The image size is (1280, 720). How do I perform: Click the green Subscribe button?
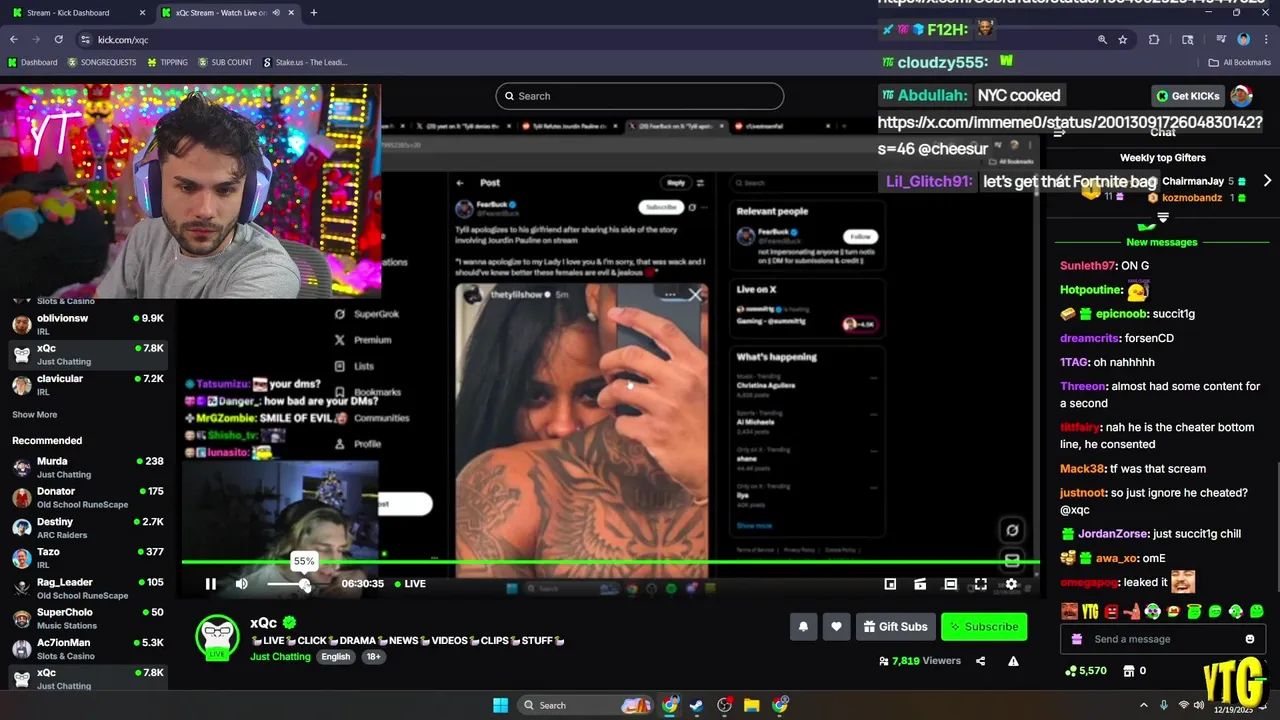pyautogui.click(x=984, y=627)
